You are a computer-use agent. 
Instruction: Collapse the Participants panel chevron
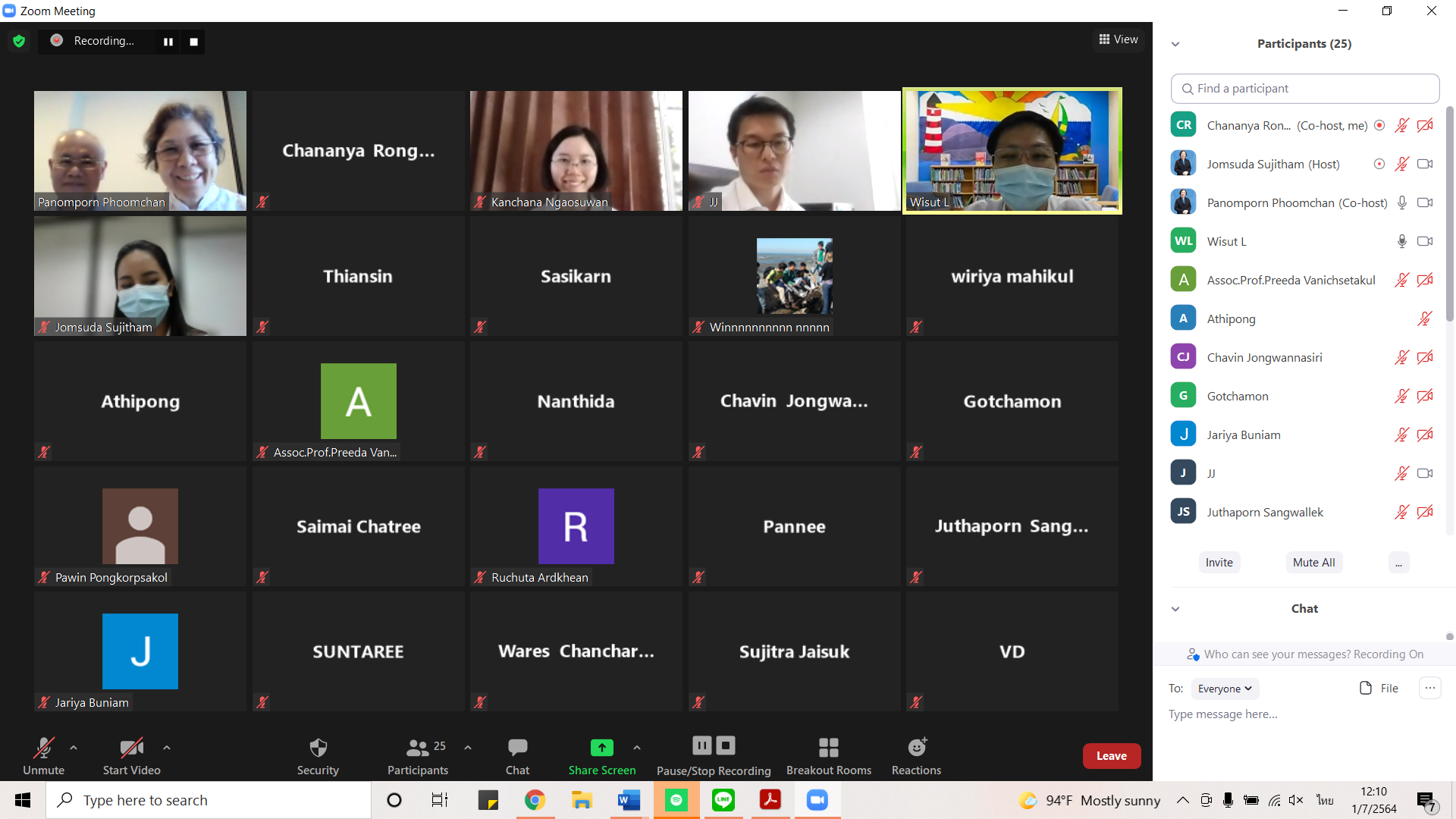(x=1175, y=44)
